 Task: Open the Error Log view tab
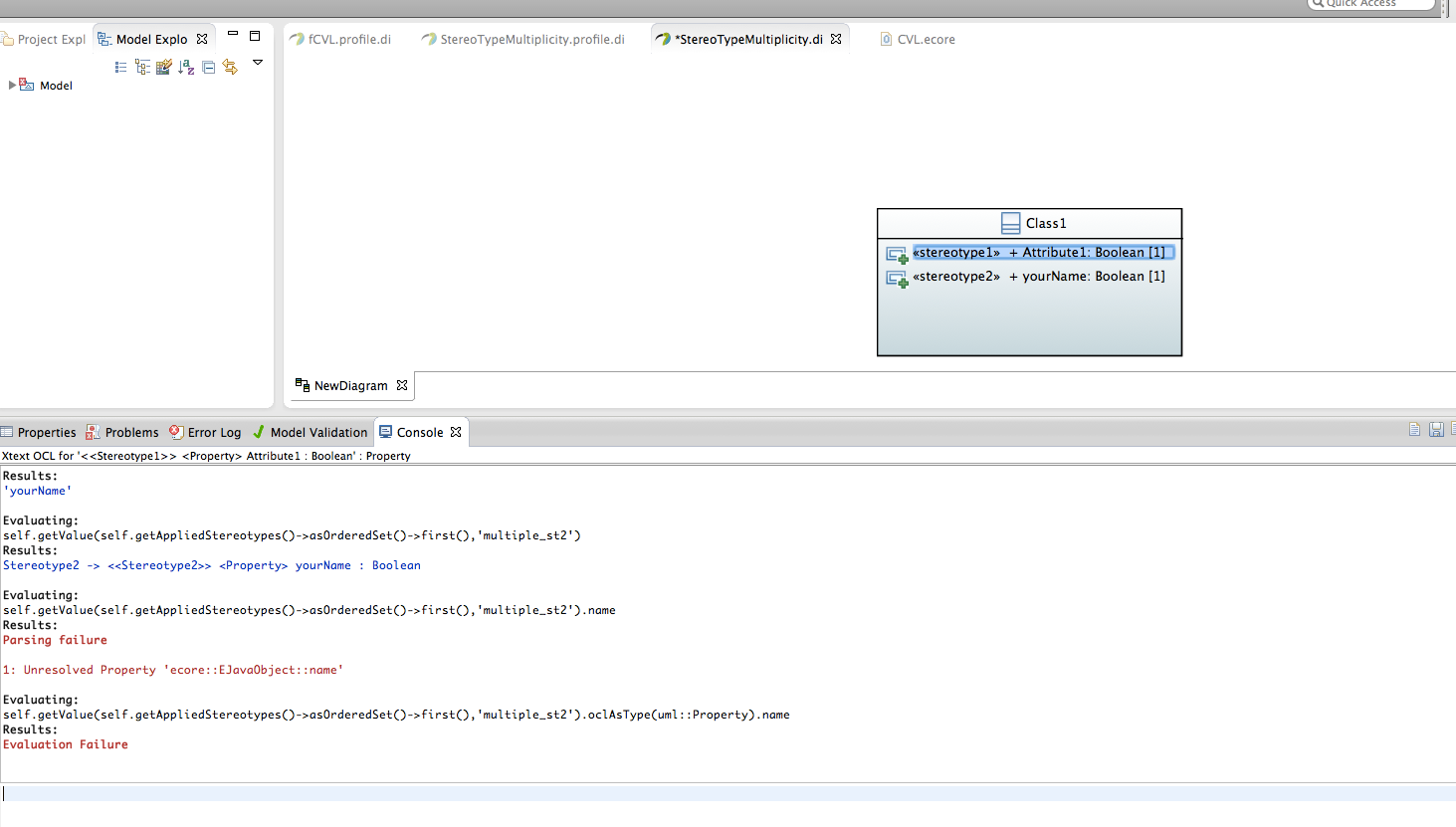pos(205,433)
